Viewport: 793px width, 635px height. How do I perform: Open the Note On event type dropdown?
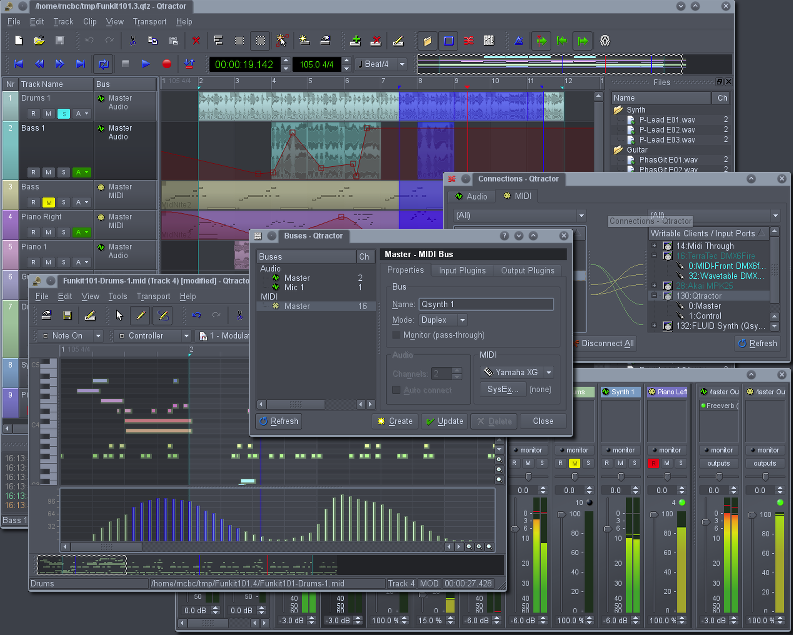pyautogui.click(x=69, y=336)
